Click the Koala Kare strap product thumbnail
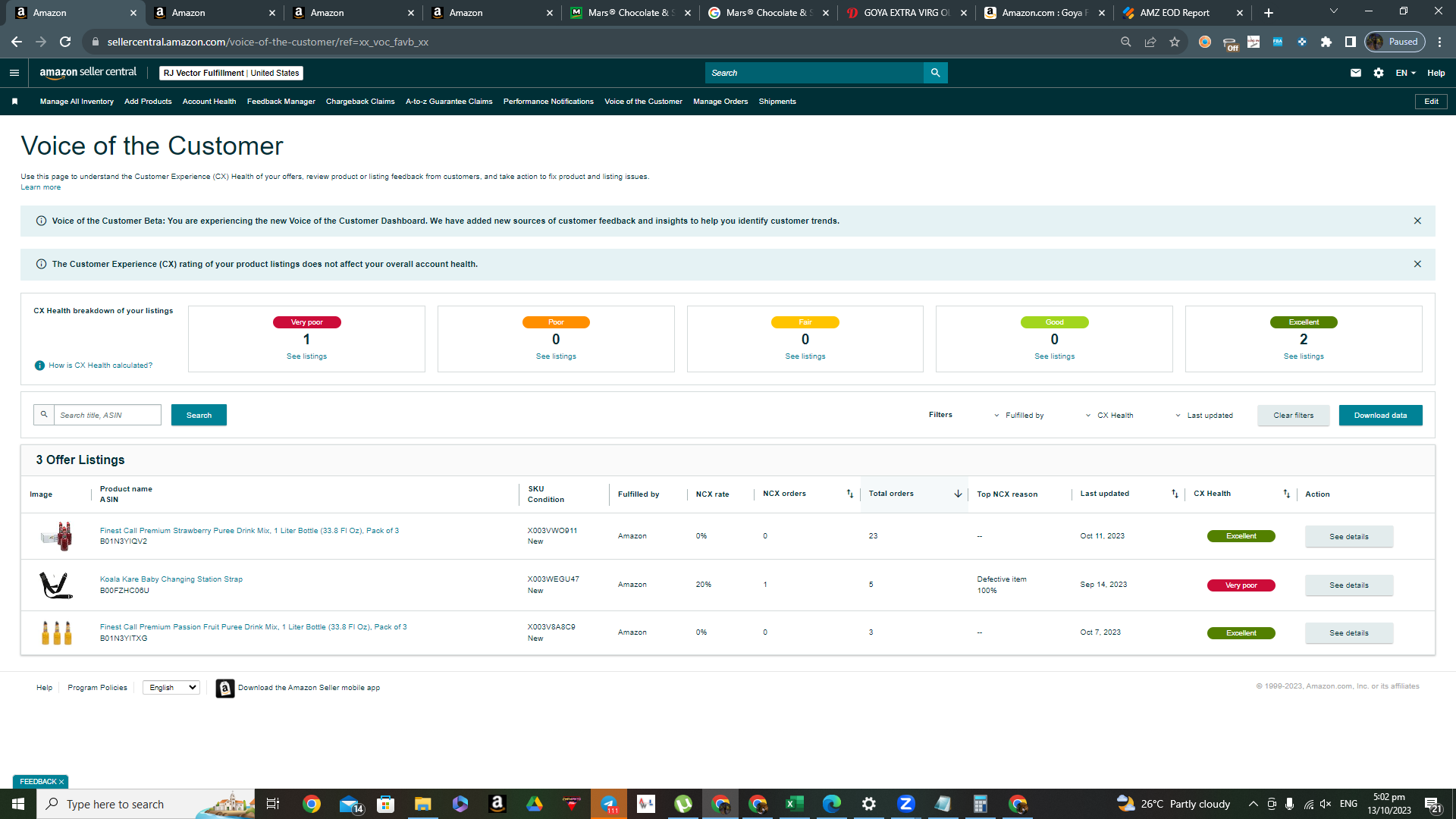Viewport: 1456px width, 819px height. coord(55,585)
